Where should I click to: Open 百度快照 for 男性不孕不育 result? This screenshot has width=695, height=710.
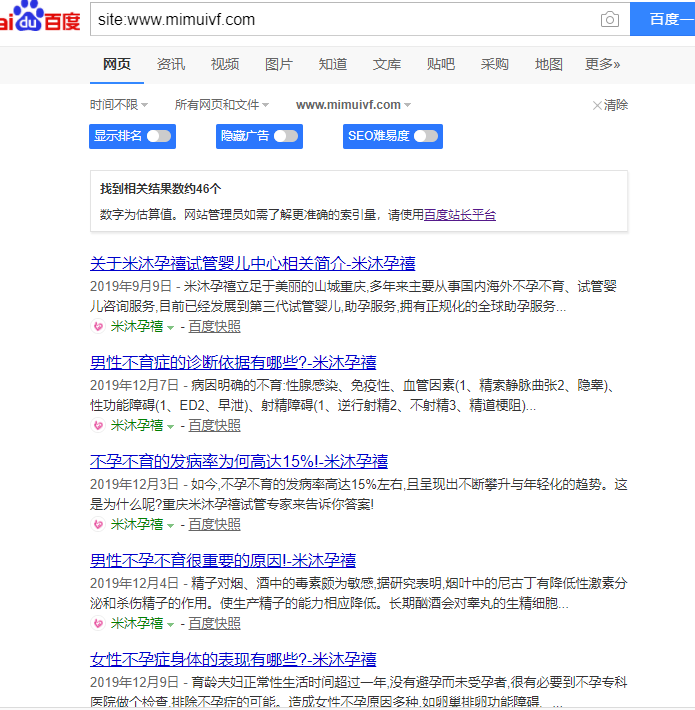click(214, 624)
